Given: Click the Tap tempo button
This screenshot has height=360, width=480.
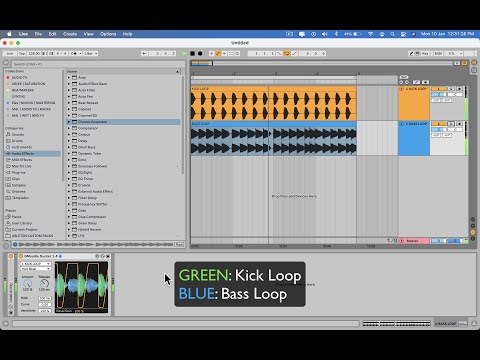Looking at the screenshot, I should (x=22, y=53).
